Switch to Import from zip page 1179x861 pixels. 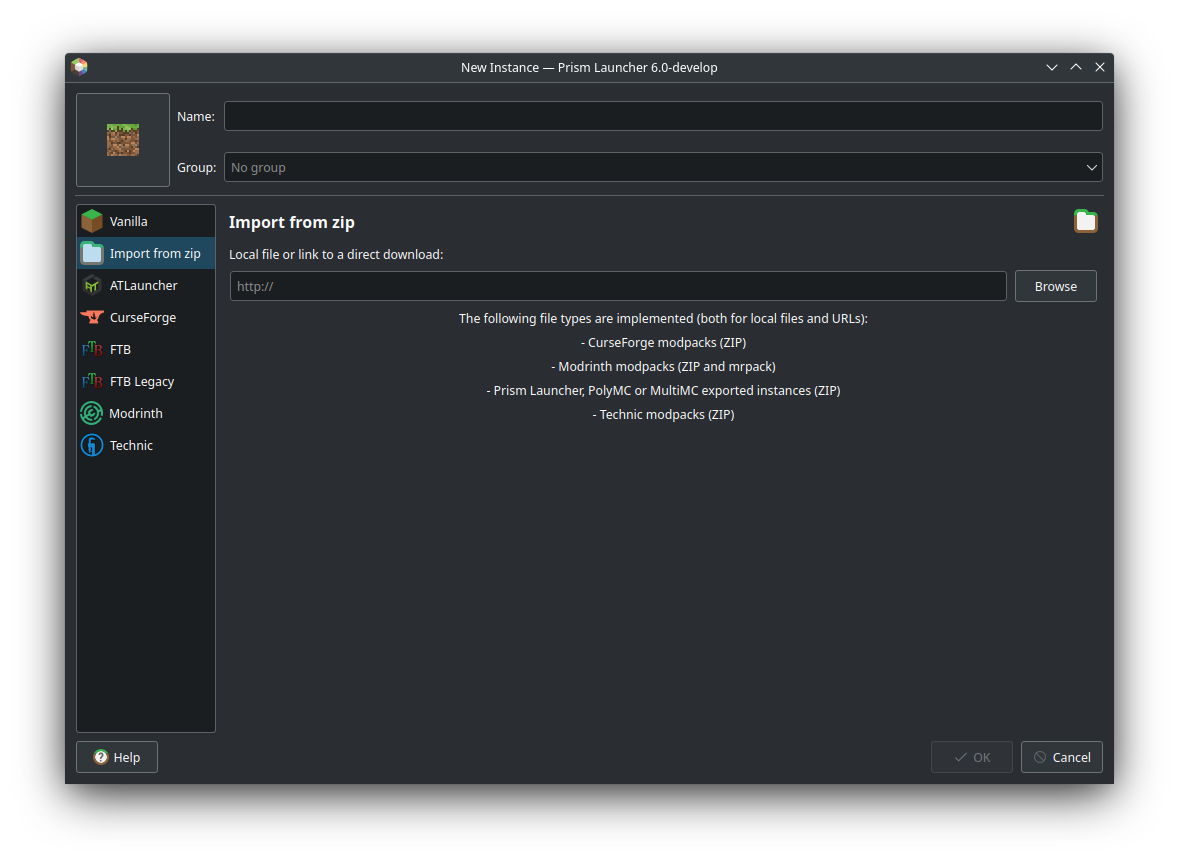[146, 253]
